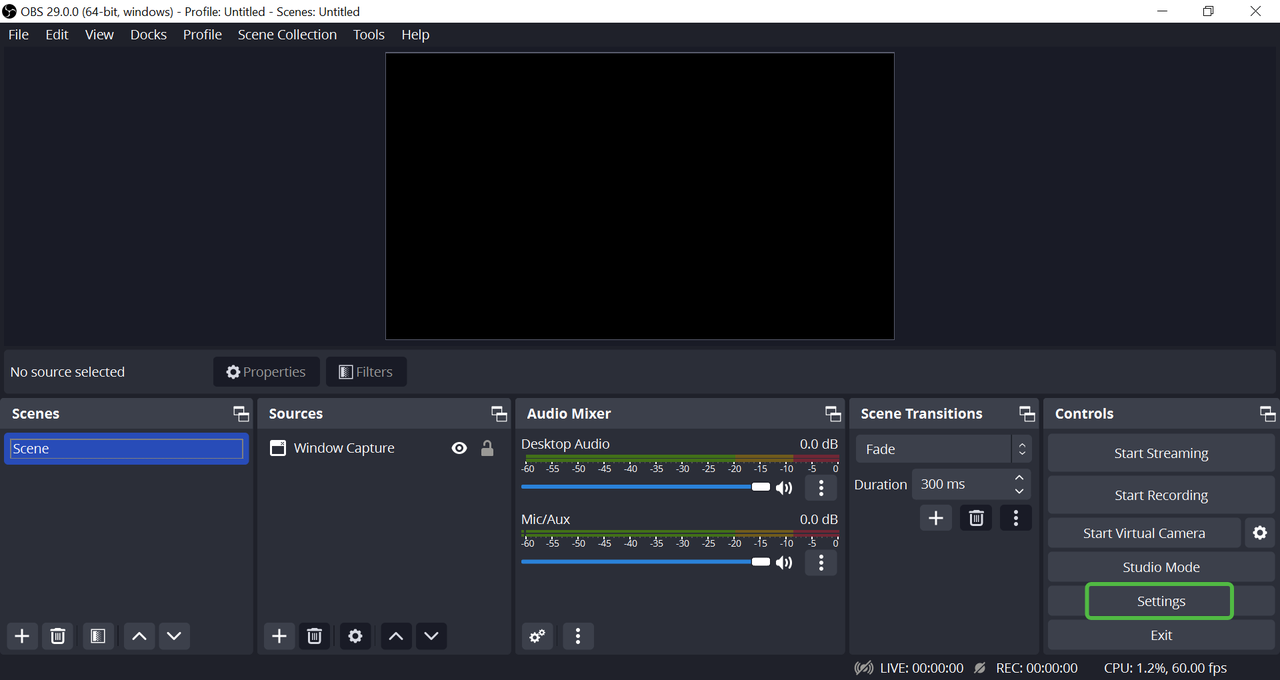Open the Scene Collection menu

click(x=287, y=34)
